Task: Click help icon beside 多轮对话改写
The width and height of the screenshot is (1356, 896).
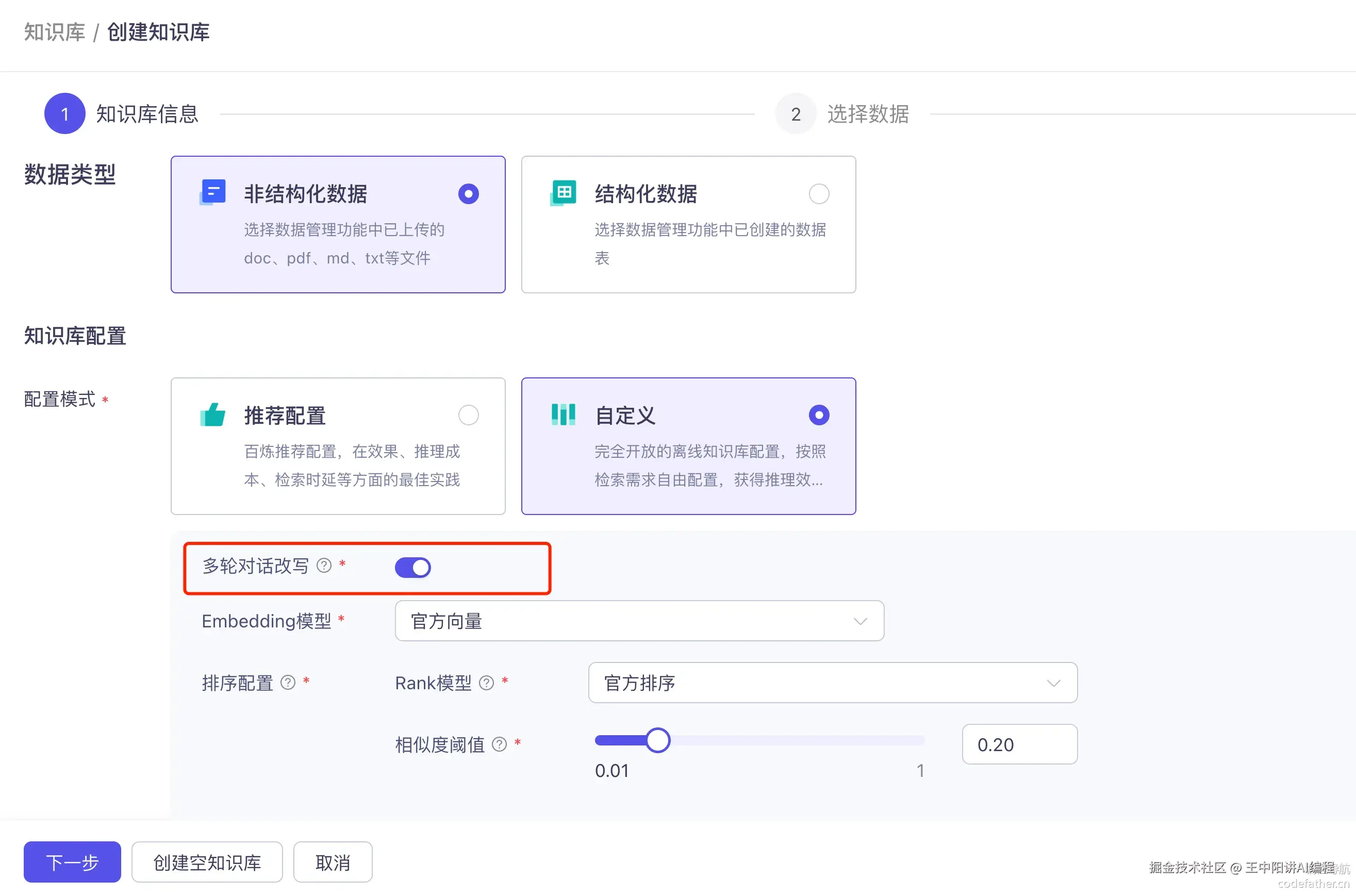Action: click(x=324, y=566)
